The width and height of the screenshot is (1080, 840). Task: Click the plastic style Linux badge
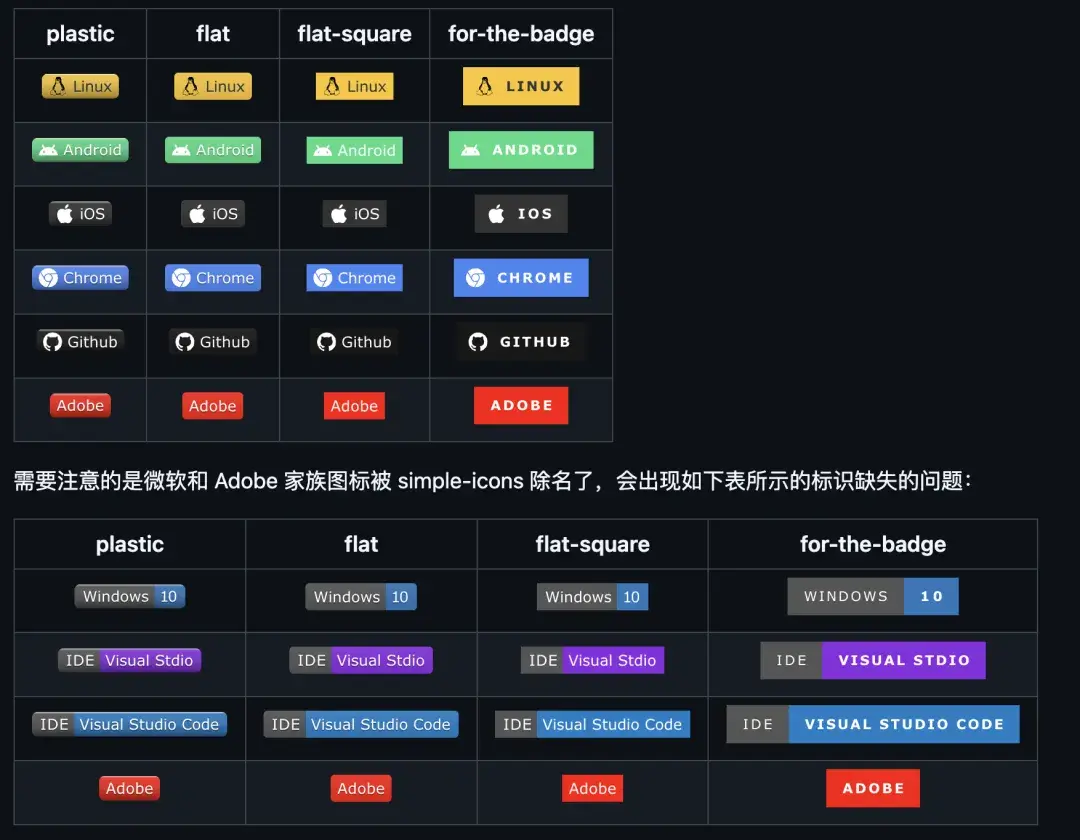[x=81, y=86]
